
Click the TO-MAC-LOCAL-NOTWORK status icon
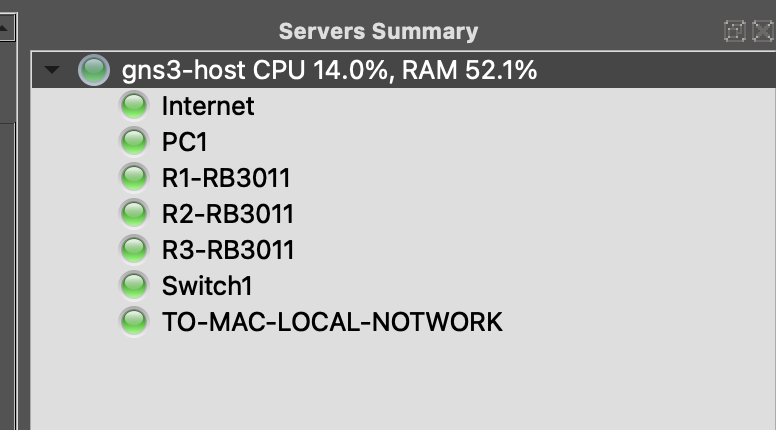(133, 322)
